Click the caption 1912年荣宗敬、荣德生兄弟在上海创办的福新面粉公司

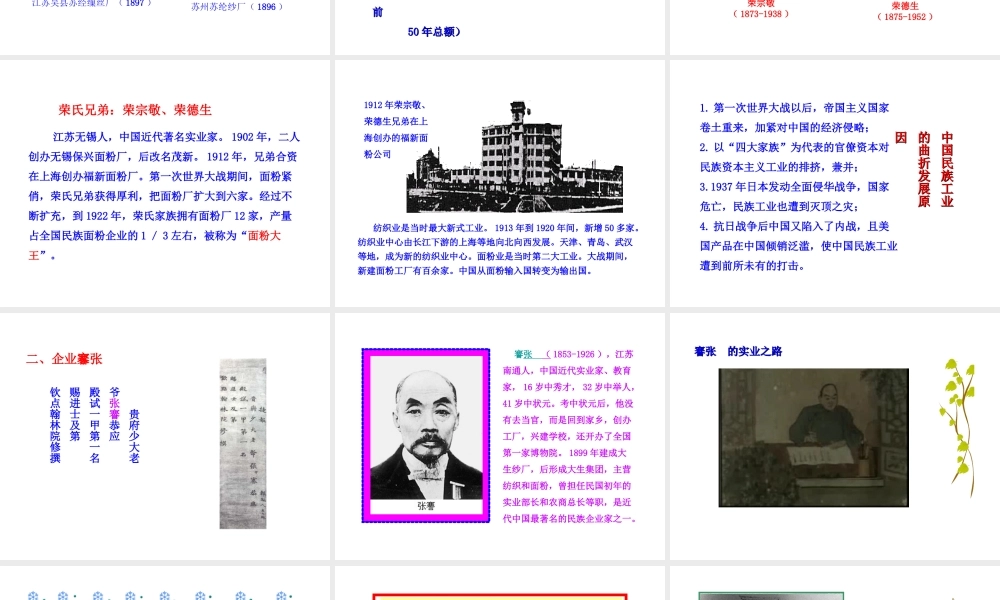395,129
